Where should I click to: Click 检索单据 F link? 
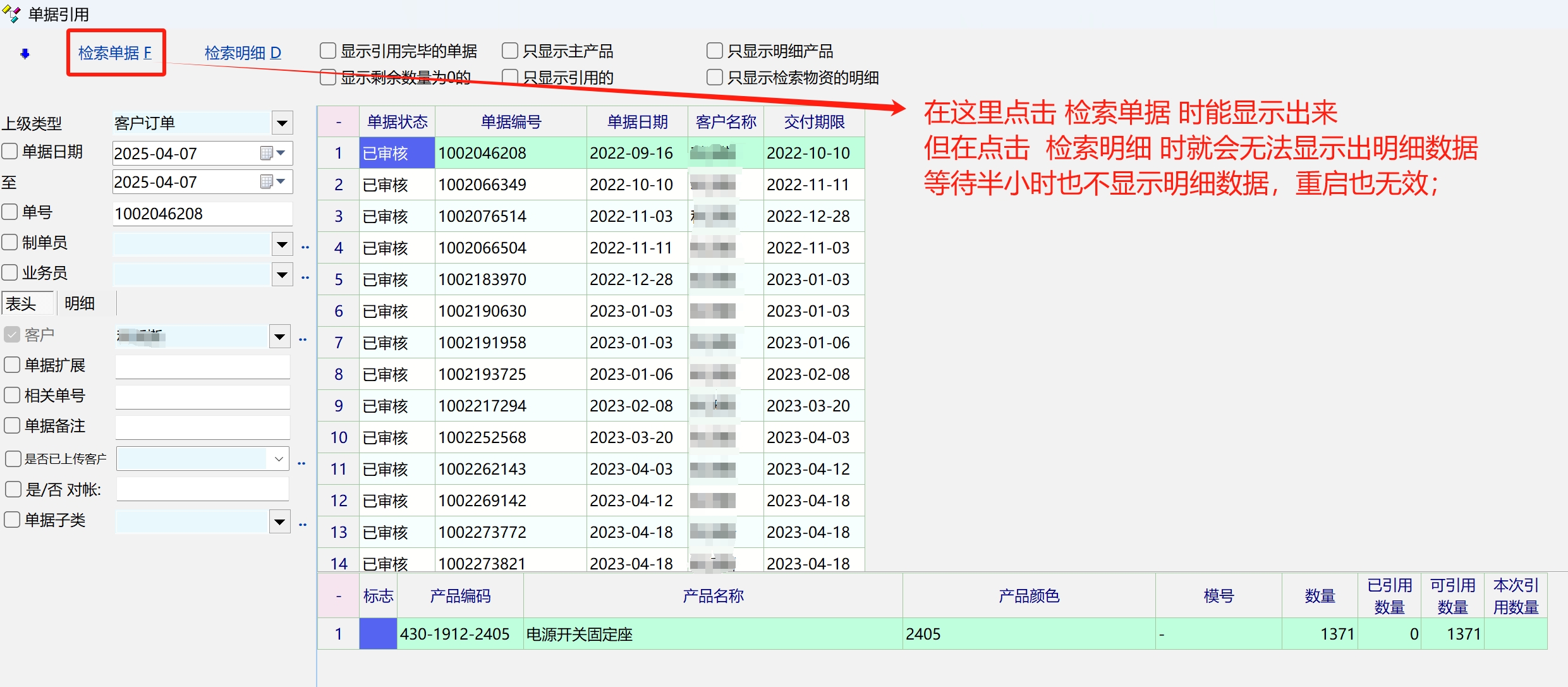(115, 52)
